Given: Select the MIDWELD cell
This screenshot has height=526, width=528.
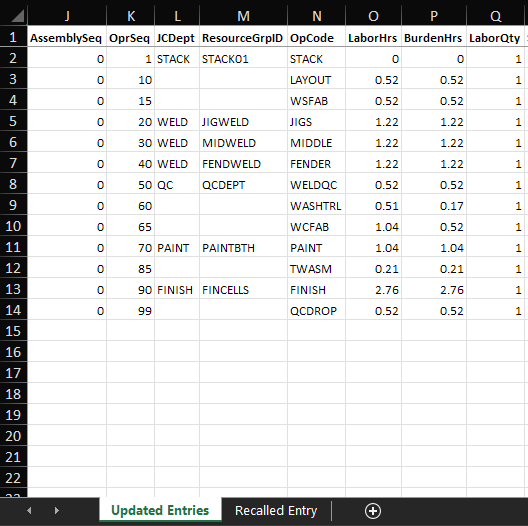Looking at the screenshot, I should [243, 142].
